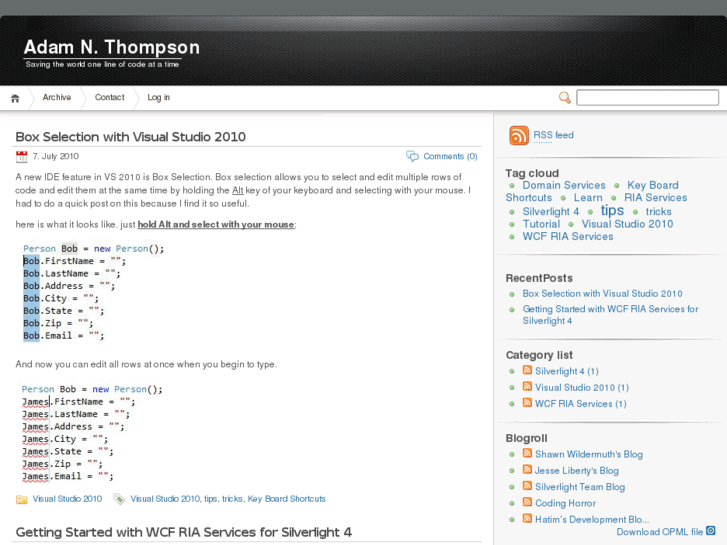Click RSS icon next to Silverlight Team Blog
This screenshot has height=545, width=727.
click(x=527, y=486)
